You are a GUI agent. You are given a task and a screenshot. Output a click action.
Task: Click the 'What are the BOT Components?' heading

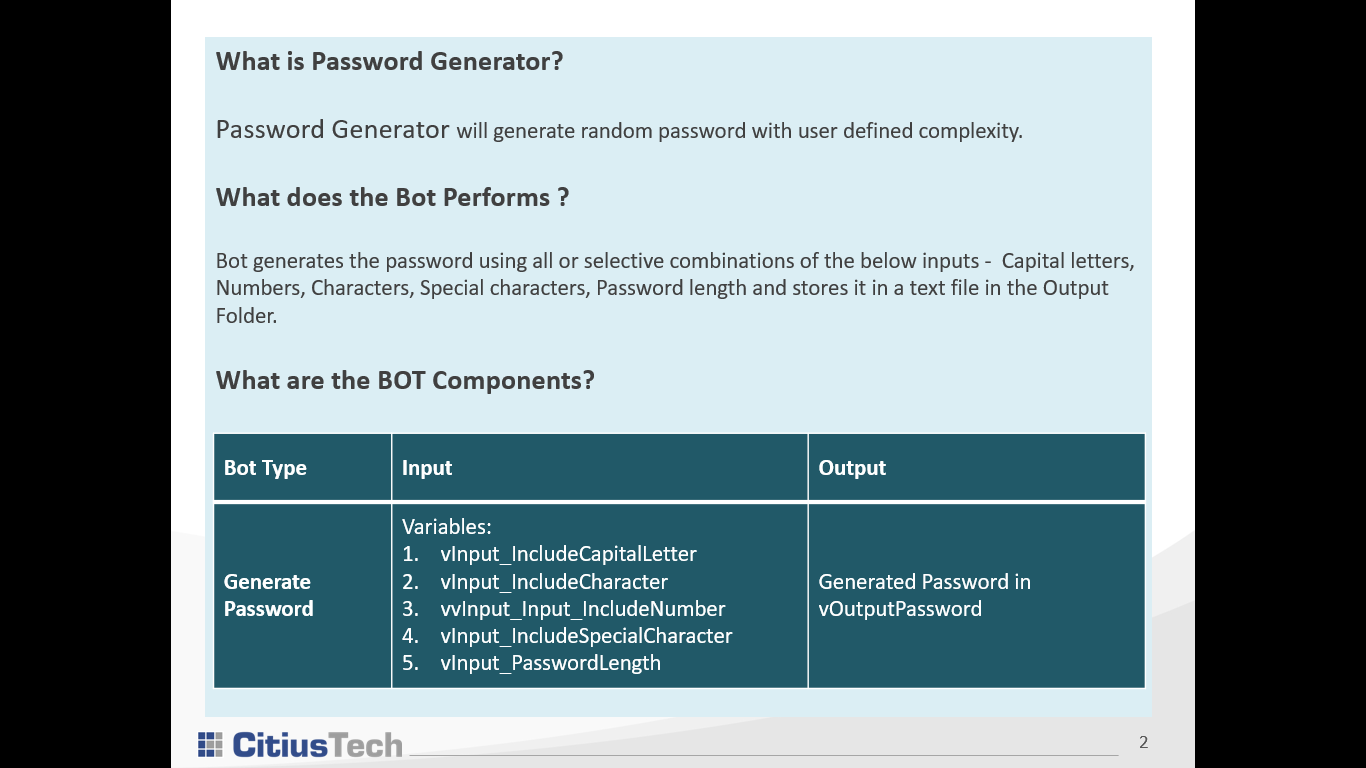click(x=405, y=381)
